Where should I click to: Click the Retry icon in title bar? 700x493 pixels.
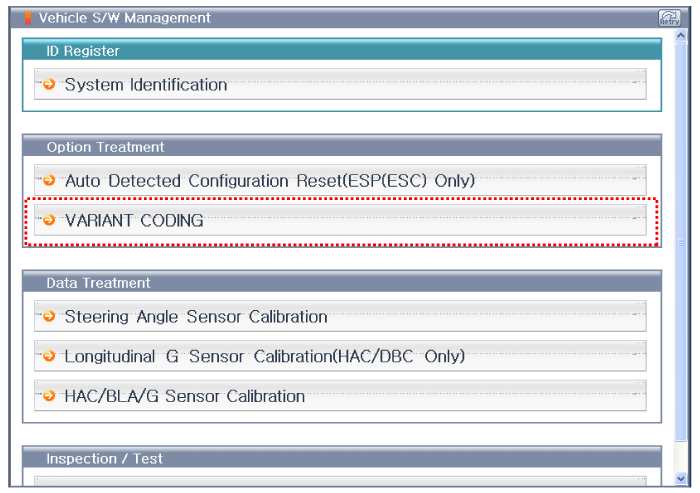[669, 18]
